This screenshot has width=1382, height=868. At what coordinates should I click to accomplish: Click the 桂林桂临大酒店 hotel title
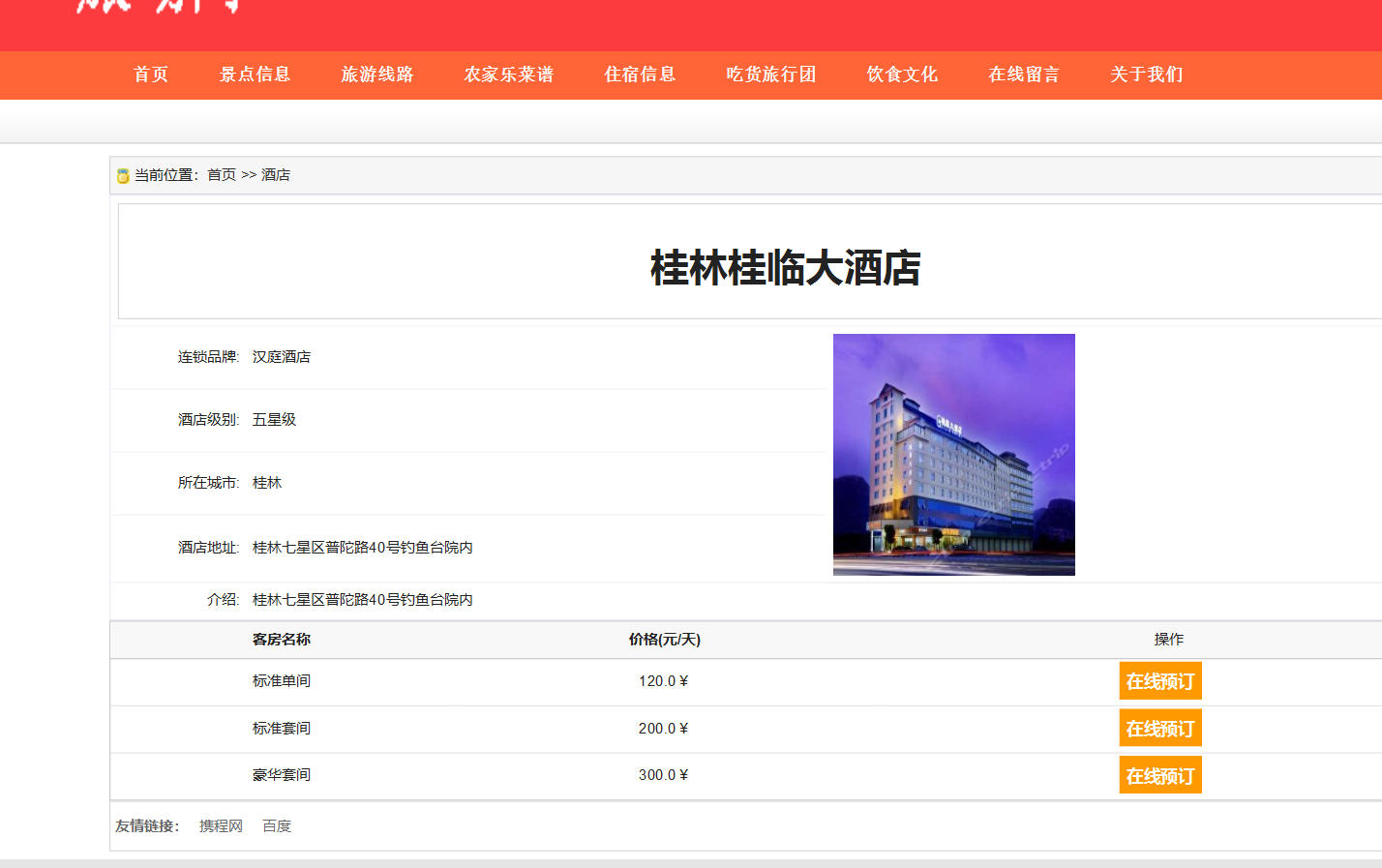pos(785,268)
